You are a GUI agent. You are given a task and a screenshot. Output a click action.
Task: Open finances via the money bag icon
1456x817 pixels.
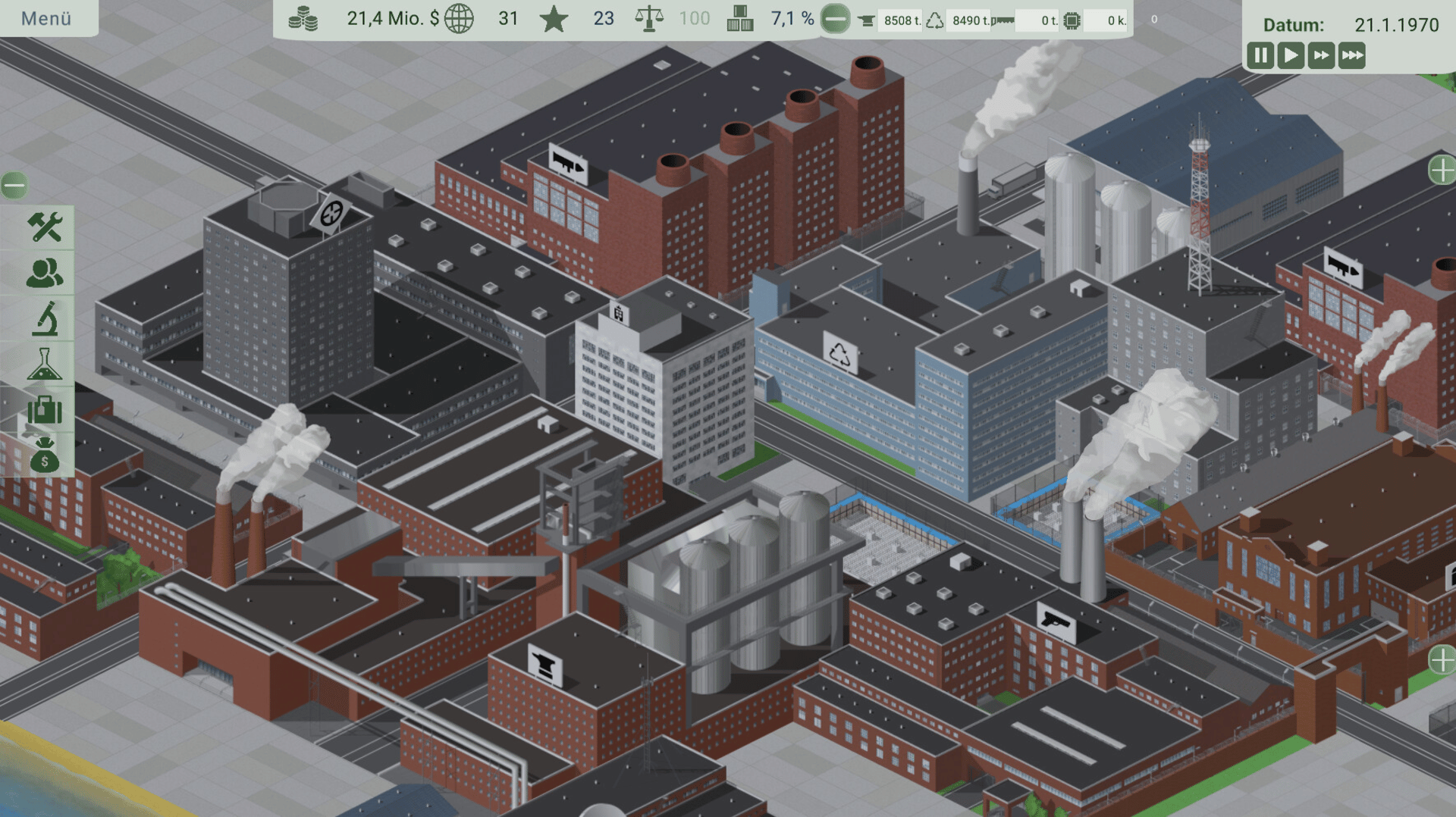(45, 456)
